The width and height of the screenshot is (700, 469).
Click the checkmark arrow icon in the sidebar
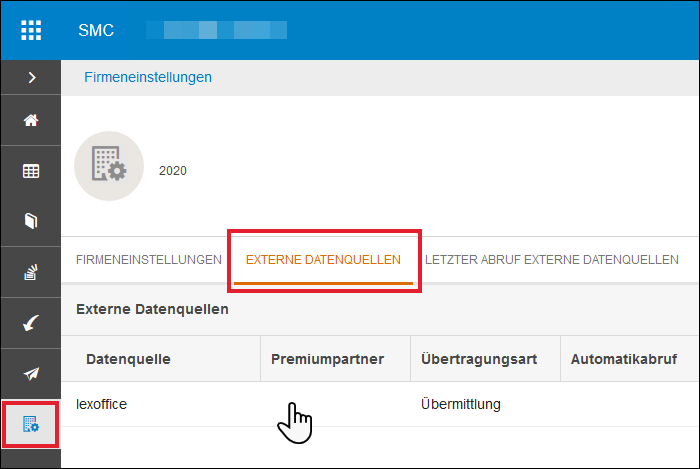(31, 323)
